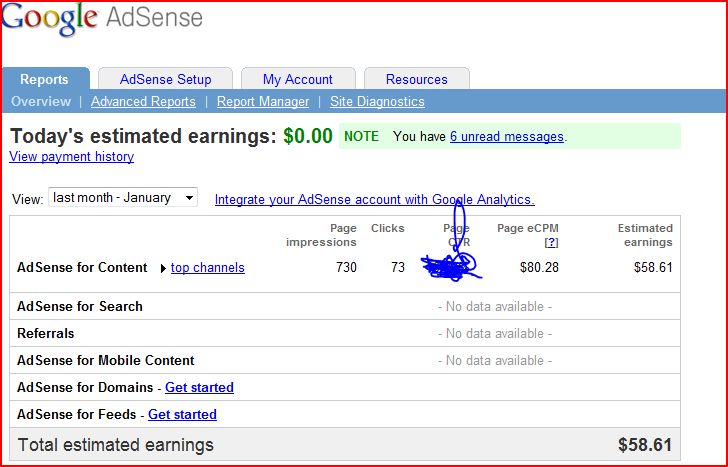Screen dimensions: 728x467
Task: Click Integrate AdSense with Google Analytics link
Action: (375, 200)
